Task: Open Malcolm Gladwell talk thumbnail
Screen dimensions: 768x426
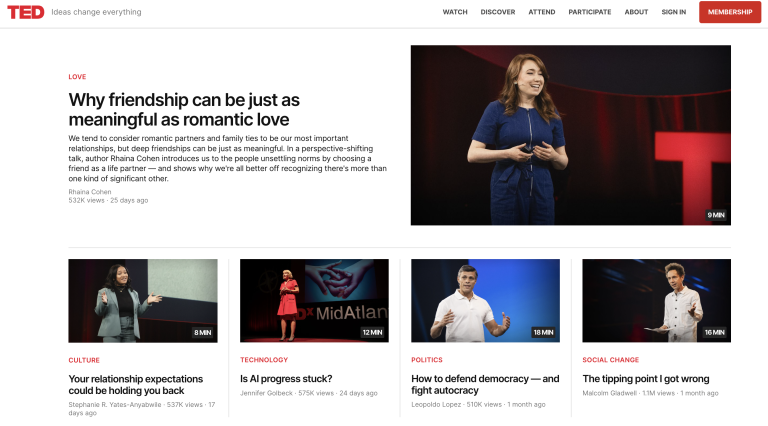Action: 656,301
